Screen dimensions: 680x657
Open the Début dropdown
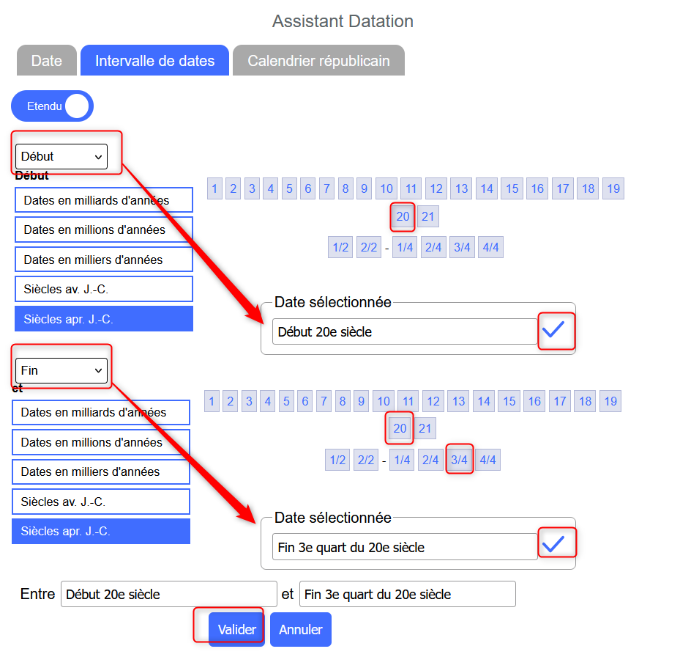click(62, 156)
